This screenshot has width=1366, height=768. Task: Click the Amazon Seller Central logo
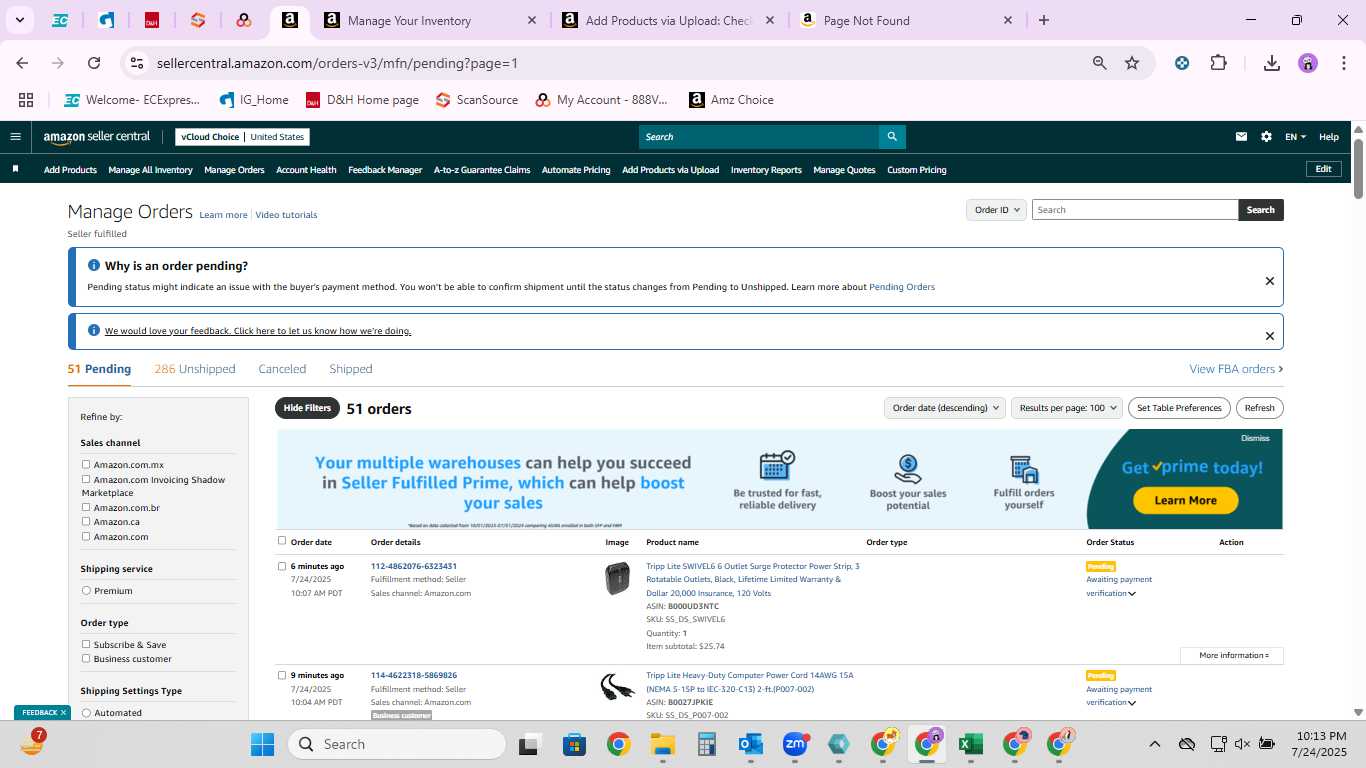(97, 137)
